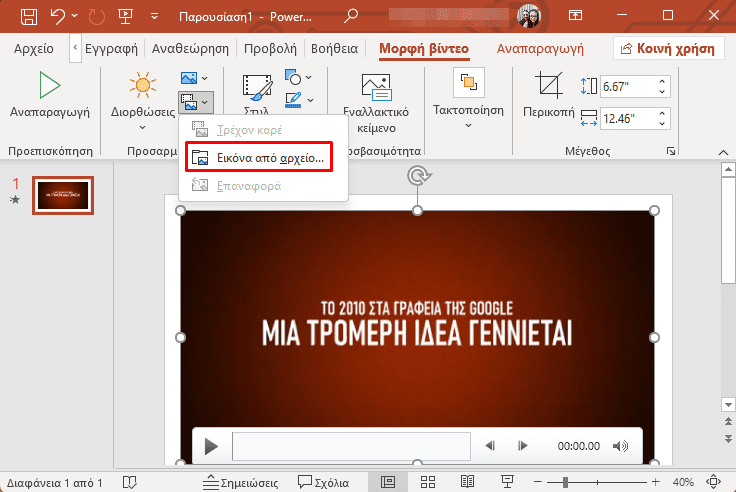
Task: Click the disabled Επαναφορά menu entry
Action: coord(263,186)
